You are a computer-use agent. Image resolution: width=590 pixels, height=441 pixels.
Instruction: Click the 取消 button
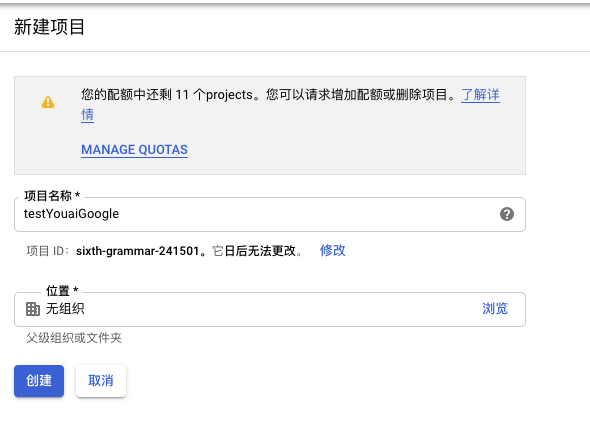[x=100, y=381]
